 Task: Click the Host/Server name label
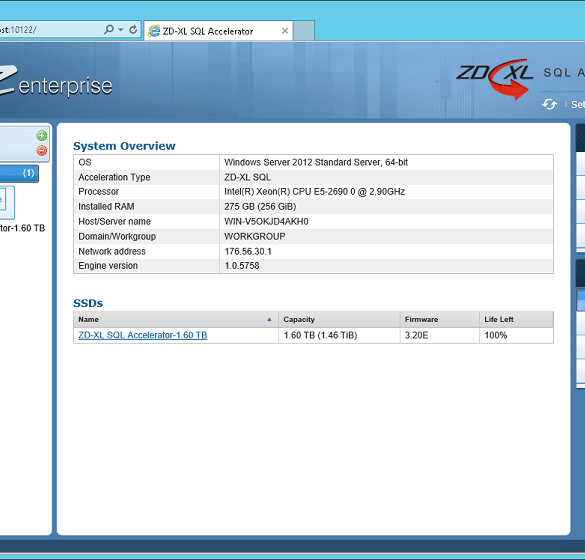(x=115, y=222)
